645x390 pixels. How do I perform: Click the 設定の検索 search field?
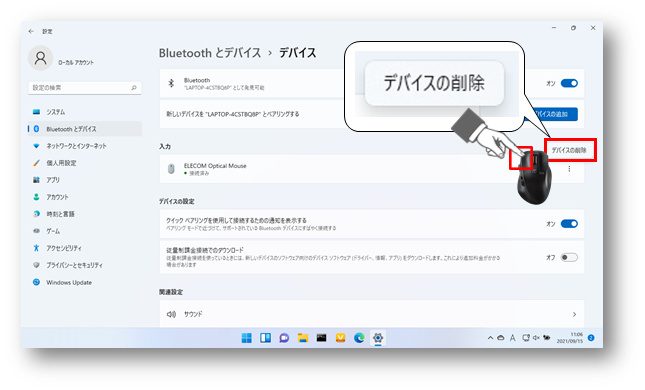point(85,88)
